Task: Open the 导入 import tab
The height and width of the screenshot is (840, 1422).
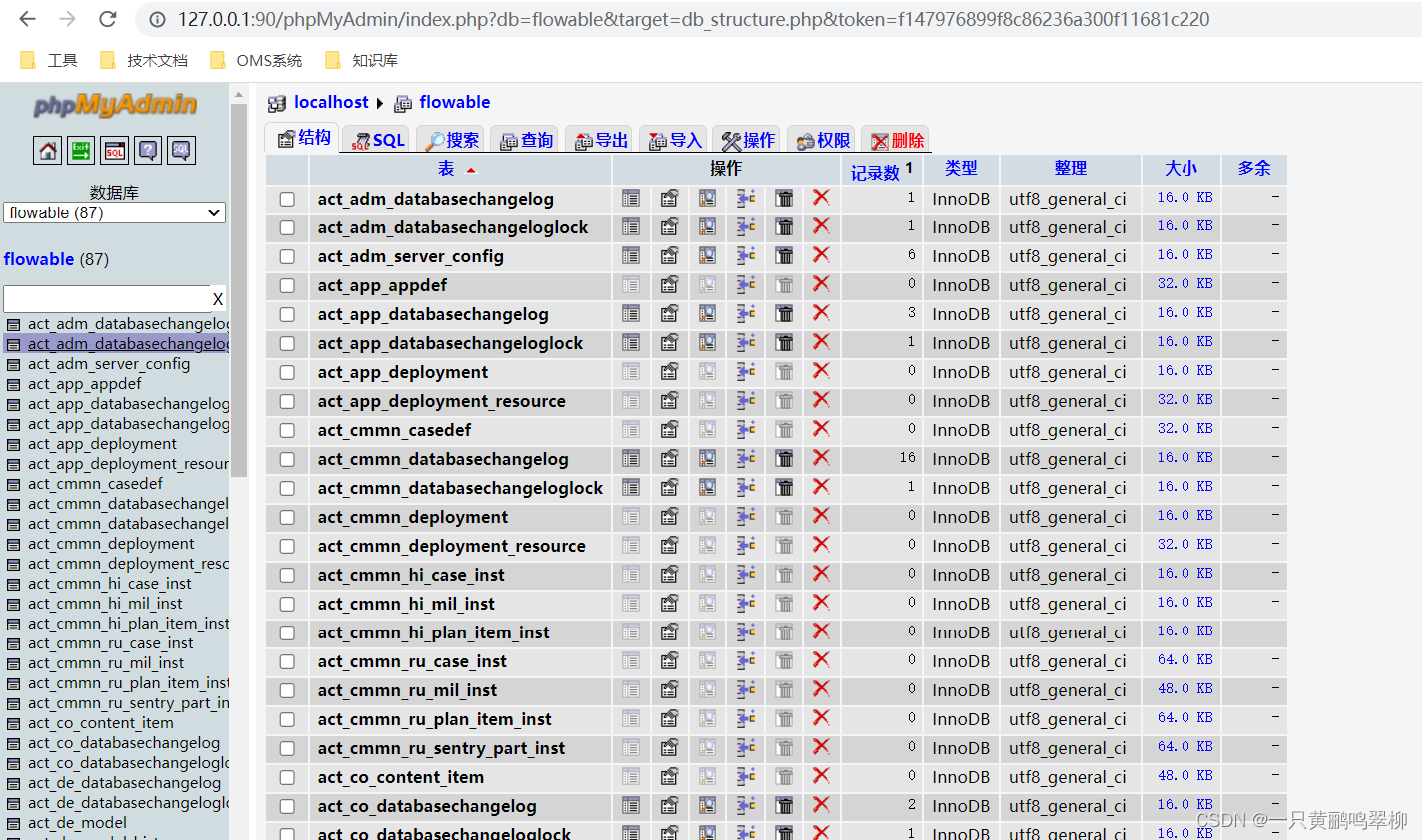Action: pyautogui.click(x=674, y=141)
